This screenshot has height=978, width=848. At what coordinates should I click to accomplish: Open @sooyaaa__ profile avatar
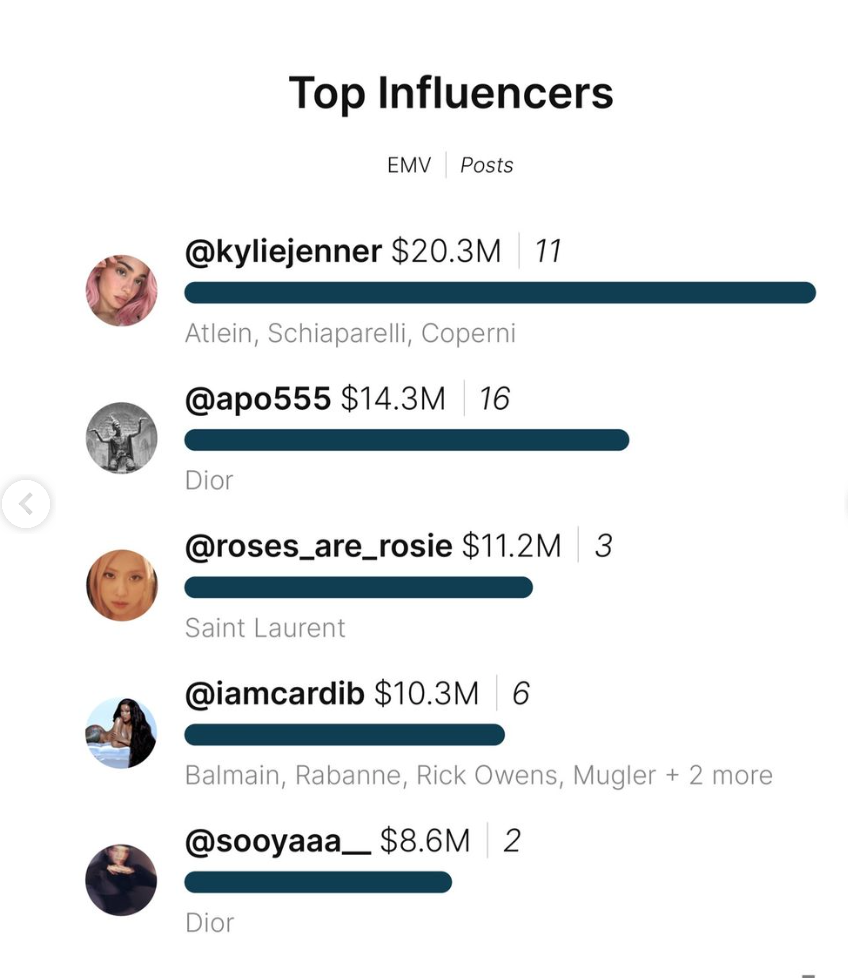point(122,880)
